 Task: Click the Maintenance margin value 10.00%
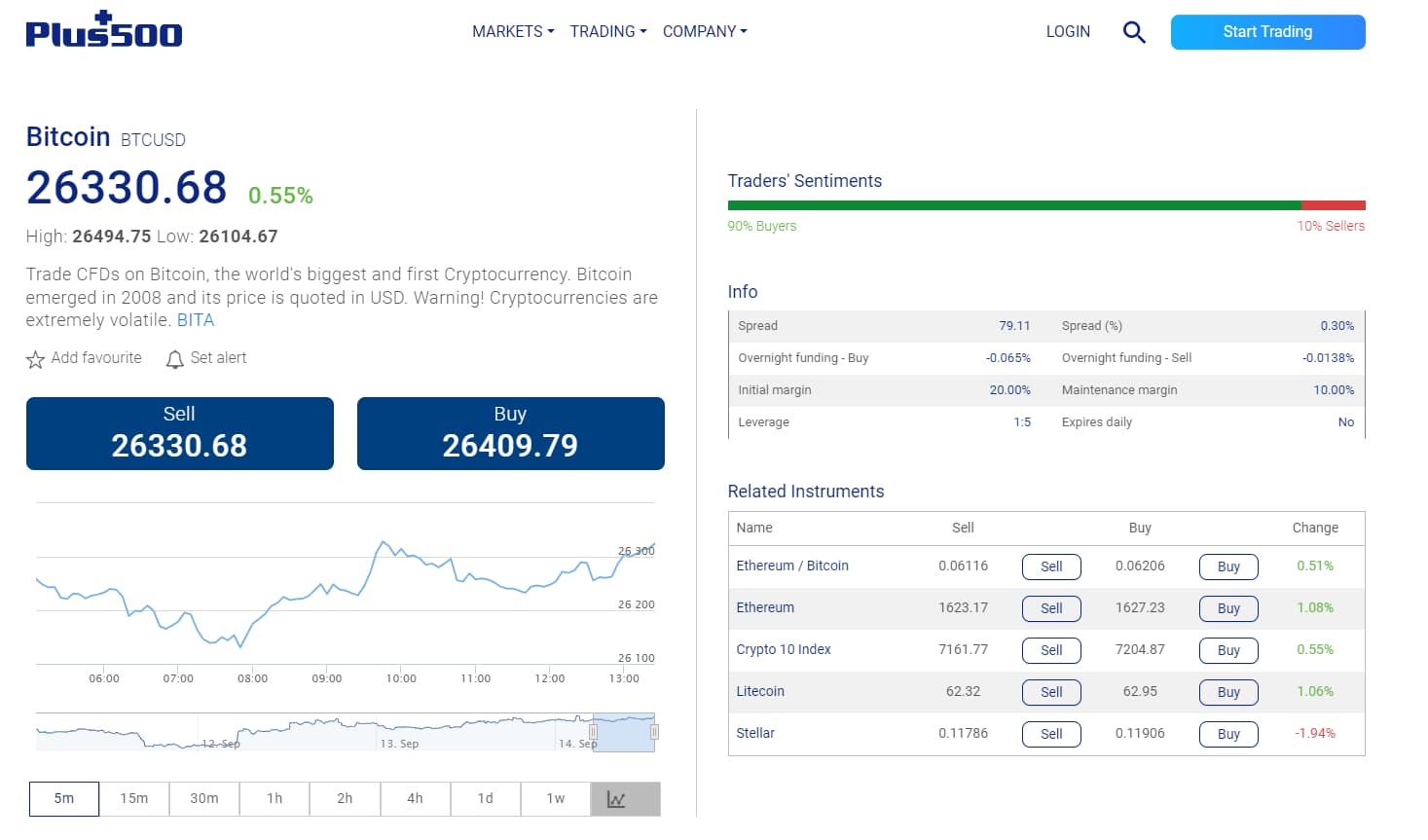[x=1334, y=390]
